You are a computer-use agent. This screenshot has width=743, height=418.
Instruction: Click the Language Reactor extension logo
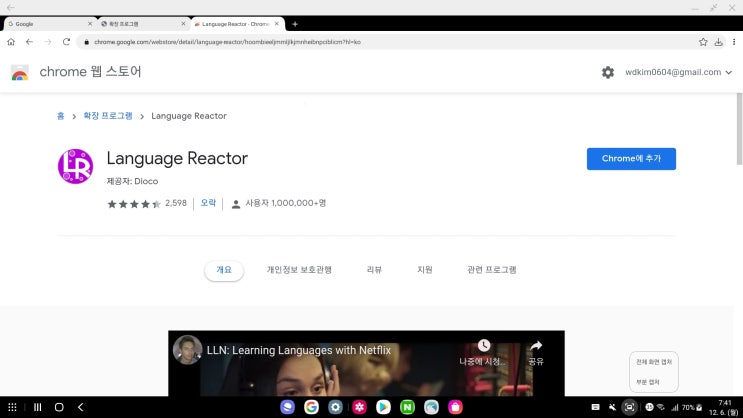pos(75,166)
